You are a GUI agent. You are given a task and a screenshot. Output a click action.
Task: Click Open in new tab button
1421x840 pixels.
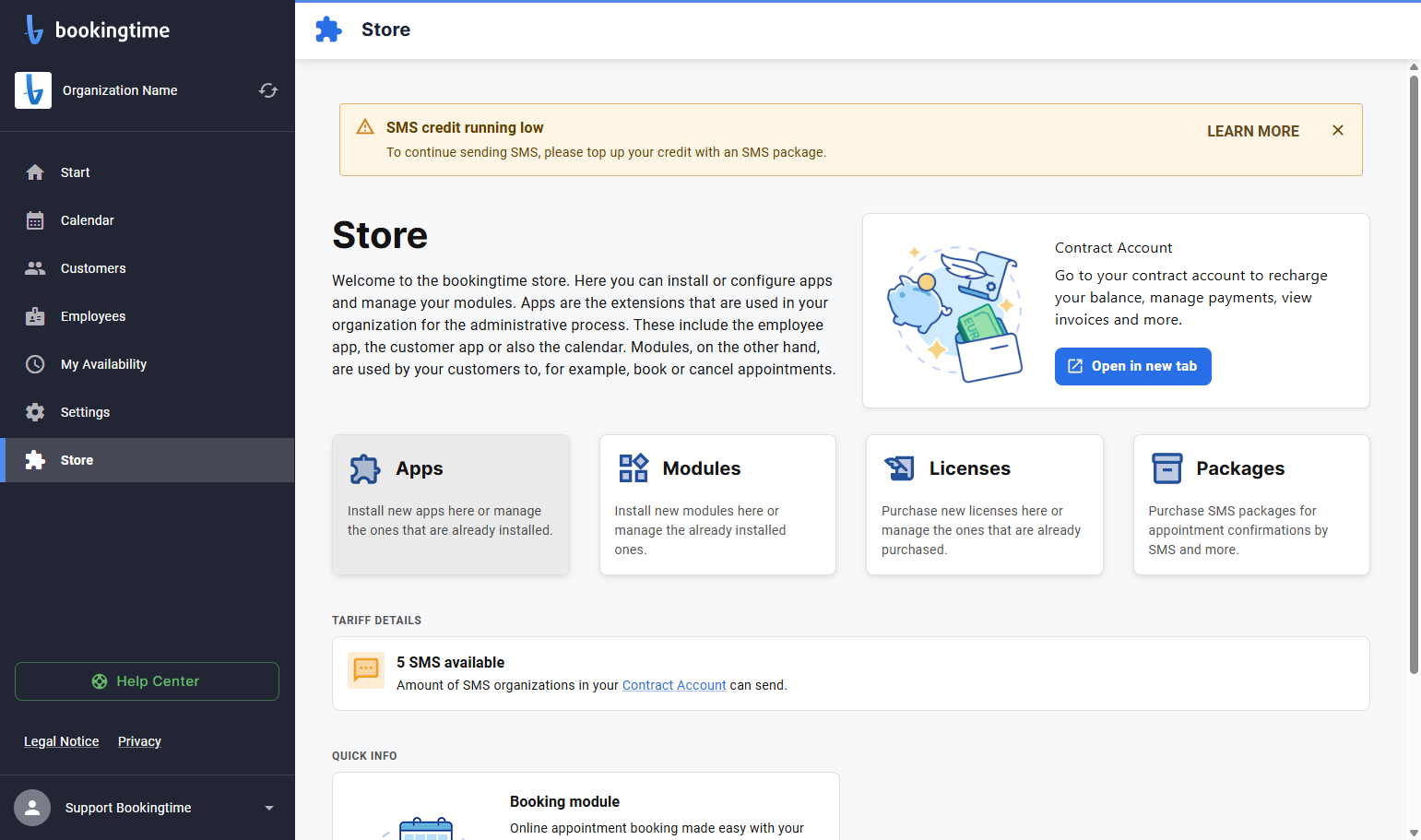(1133, 366)
